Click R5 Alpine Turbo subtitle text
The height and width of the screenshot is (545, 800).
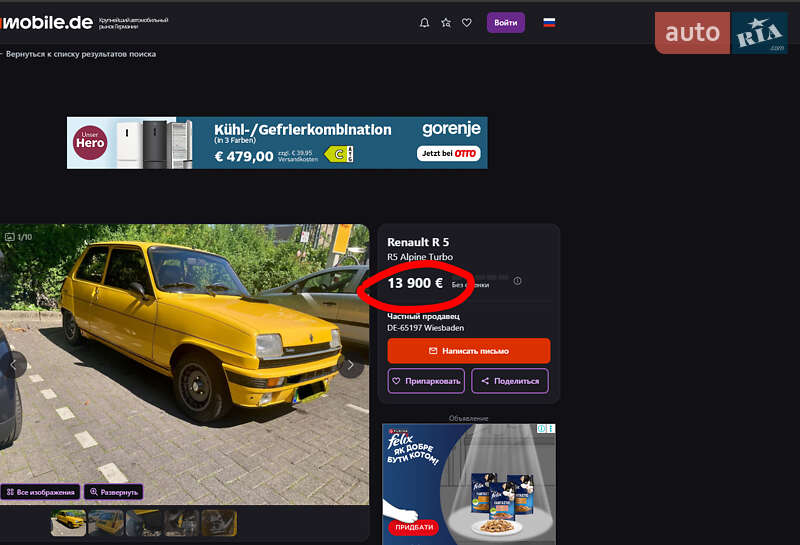[x=420, y=257]
